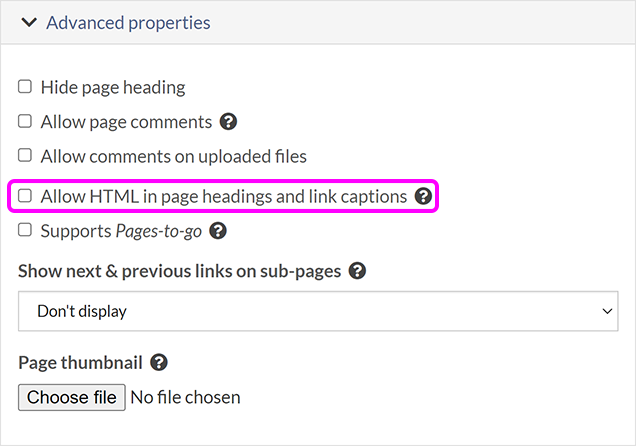Click the "Hide page heading" label text

(x=113, y=87)
